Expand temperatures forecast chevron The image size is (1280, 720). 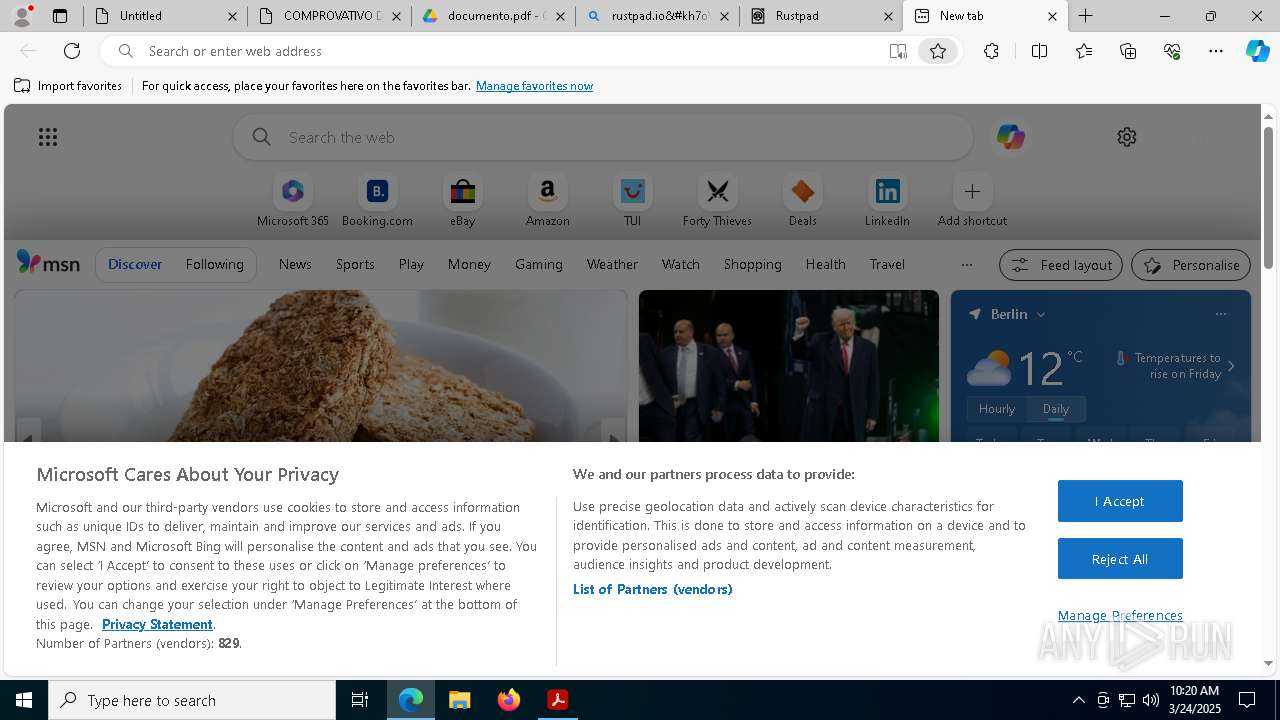(1231, 366)
